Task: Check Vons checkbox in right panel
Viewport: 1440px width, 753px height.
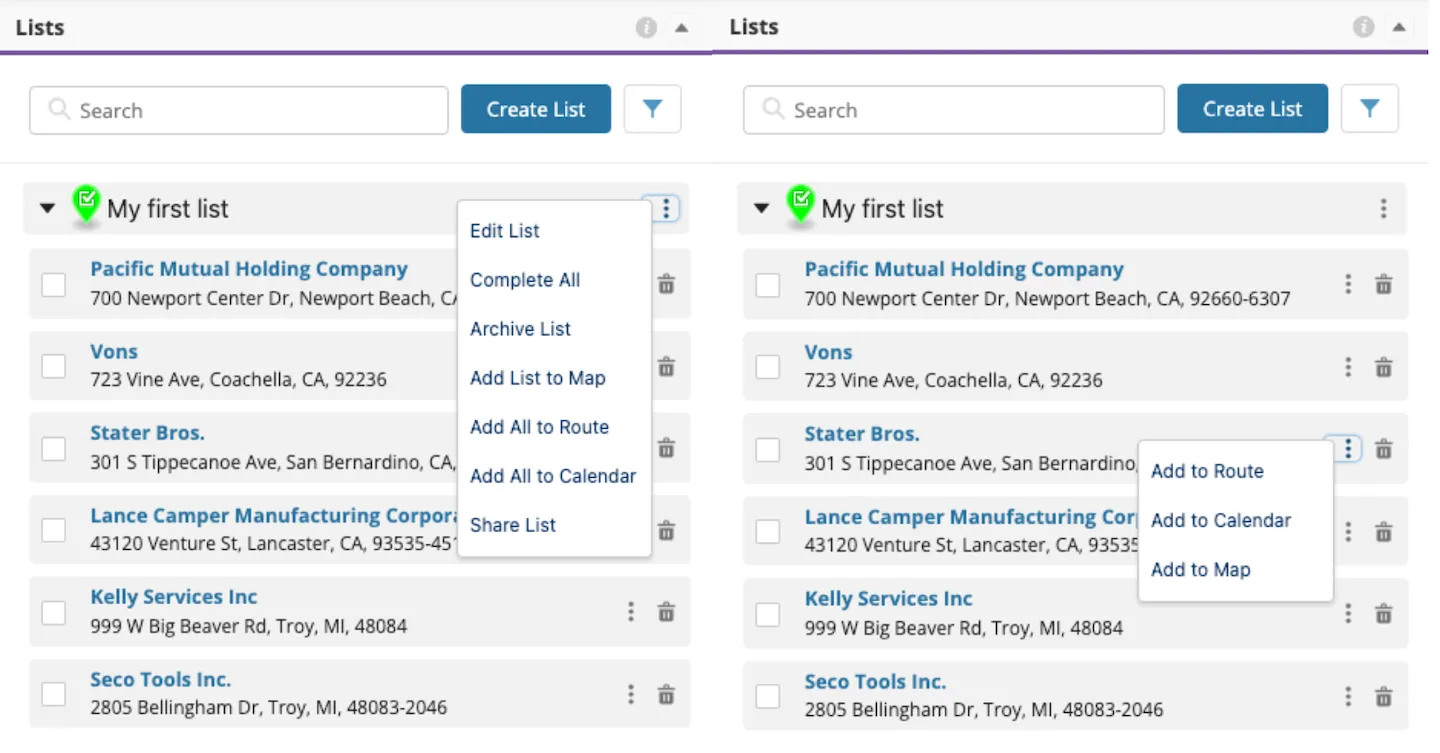Action: tap(768, 367)
